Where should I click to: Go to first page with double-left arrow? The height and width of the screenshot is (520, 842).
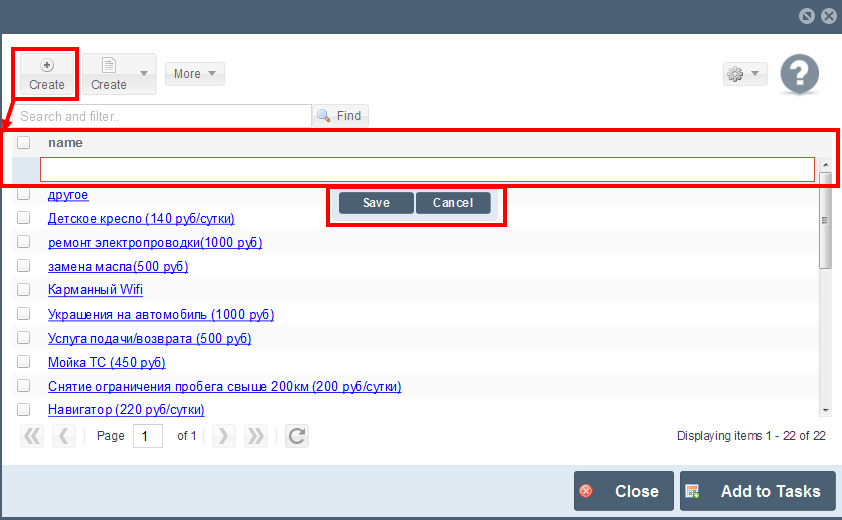(32, 436)
